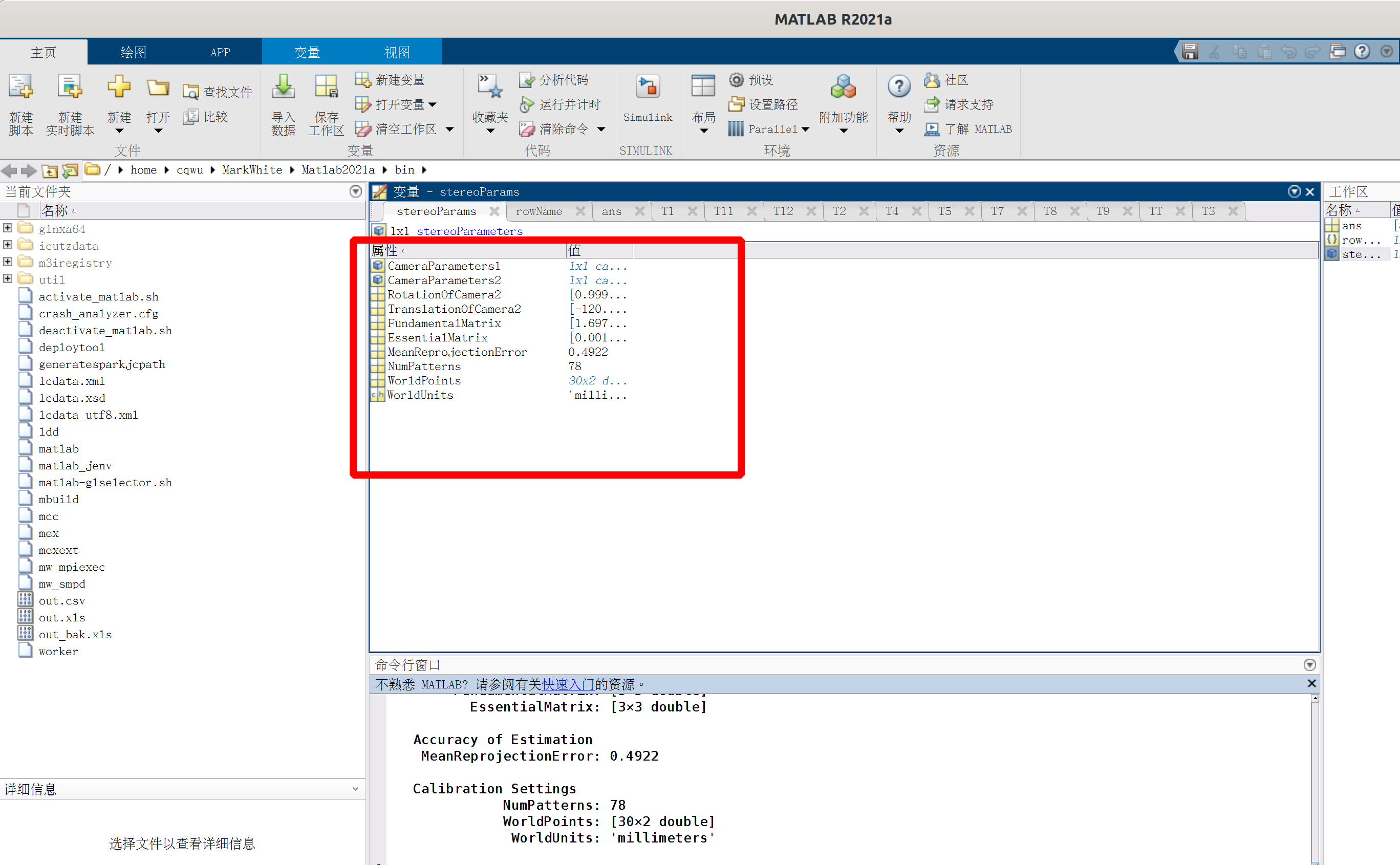Click the Analyze Code (分析代码) icon
This screenshot has height=865, width=1400.
(x=526, y=79)
